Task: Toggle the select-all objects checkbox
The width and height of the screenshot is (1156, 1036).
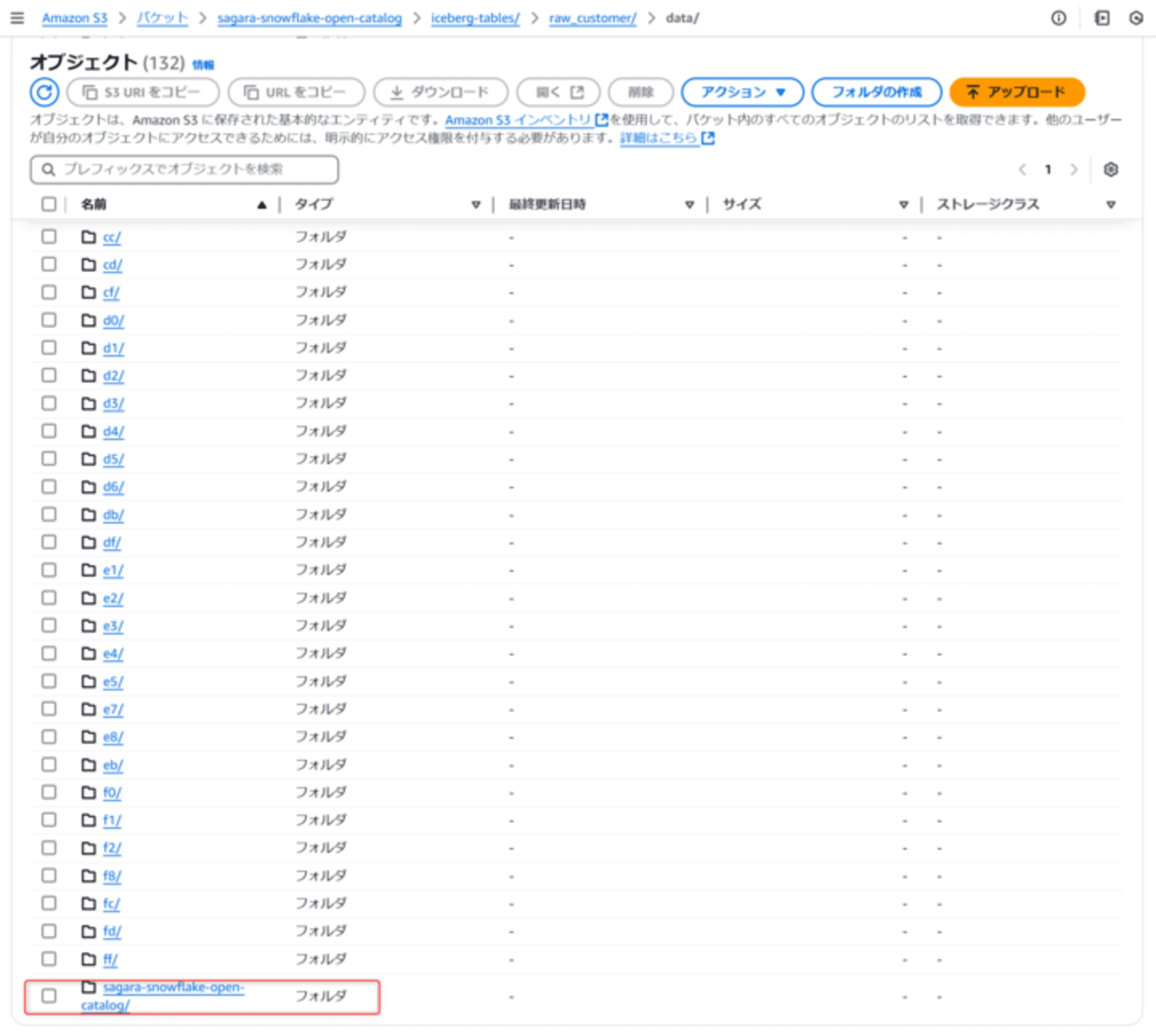Action: (49, 204)
